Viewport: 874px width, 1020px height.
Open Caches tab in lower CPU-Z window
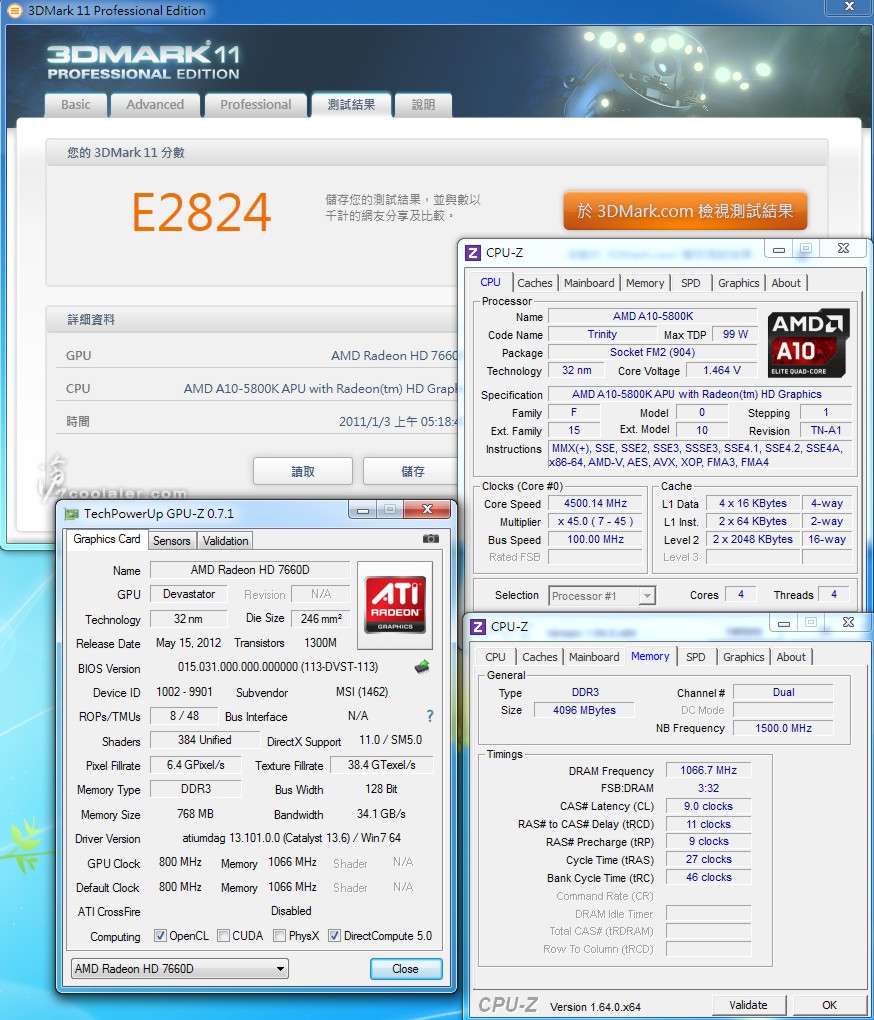[540, 657]
